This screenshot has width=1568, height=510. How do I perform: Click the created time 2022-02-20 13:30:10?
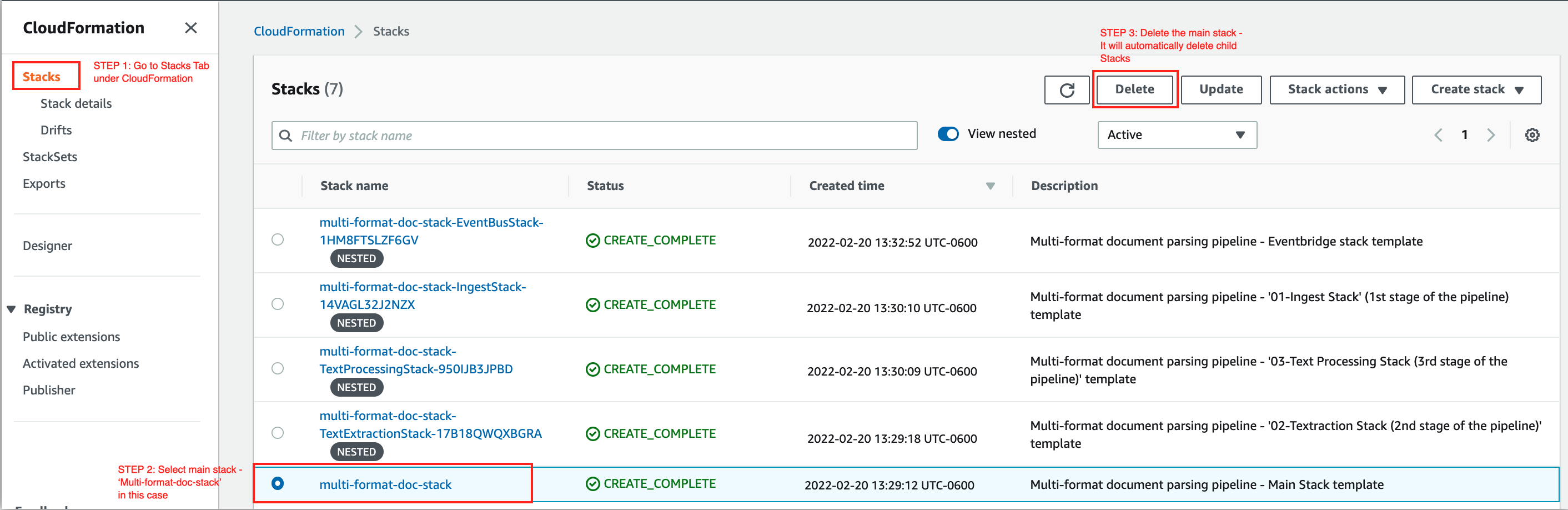(892, 308)
